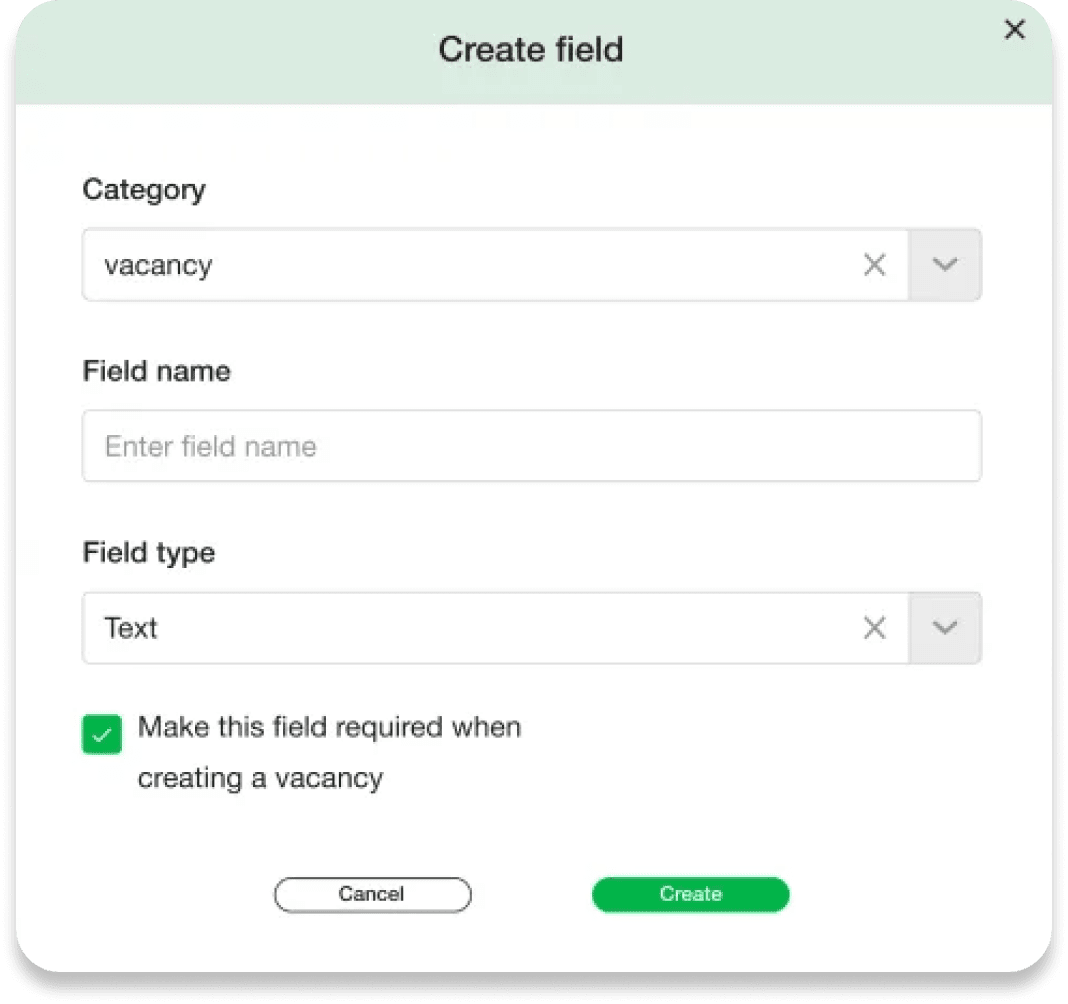Image resolution: width=1068 pixels, height=1004 pixels.
Task: Click the Field type label
Action: pyautogui.click(x=148, y=552)
